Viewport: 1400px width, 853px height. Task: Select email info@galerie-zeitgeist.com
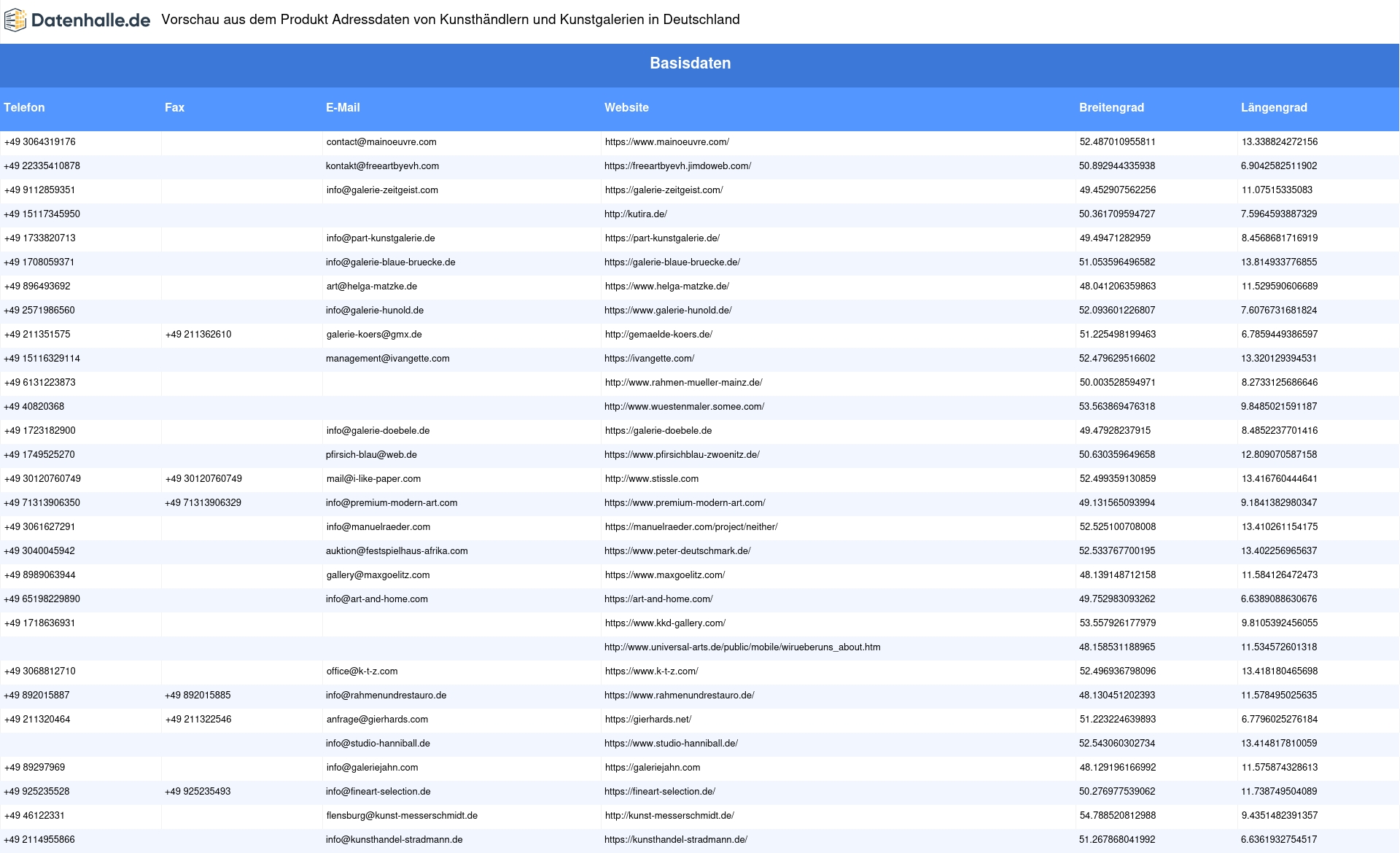(382, 190)
